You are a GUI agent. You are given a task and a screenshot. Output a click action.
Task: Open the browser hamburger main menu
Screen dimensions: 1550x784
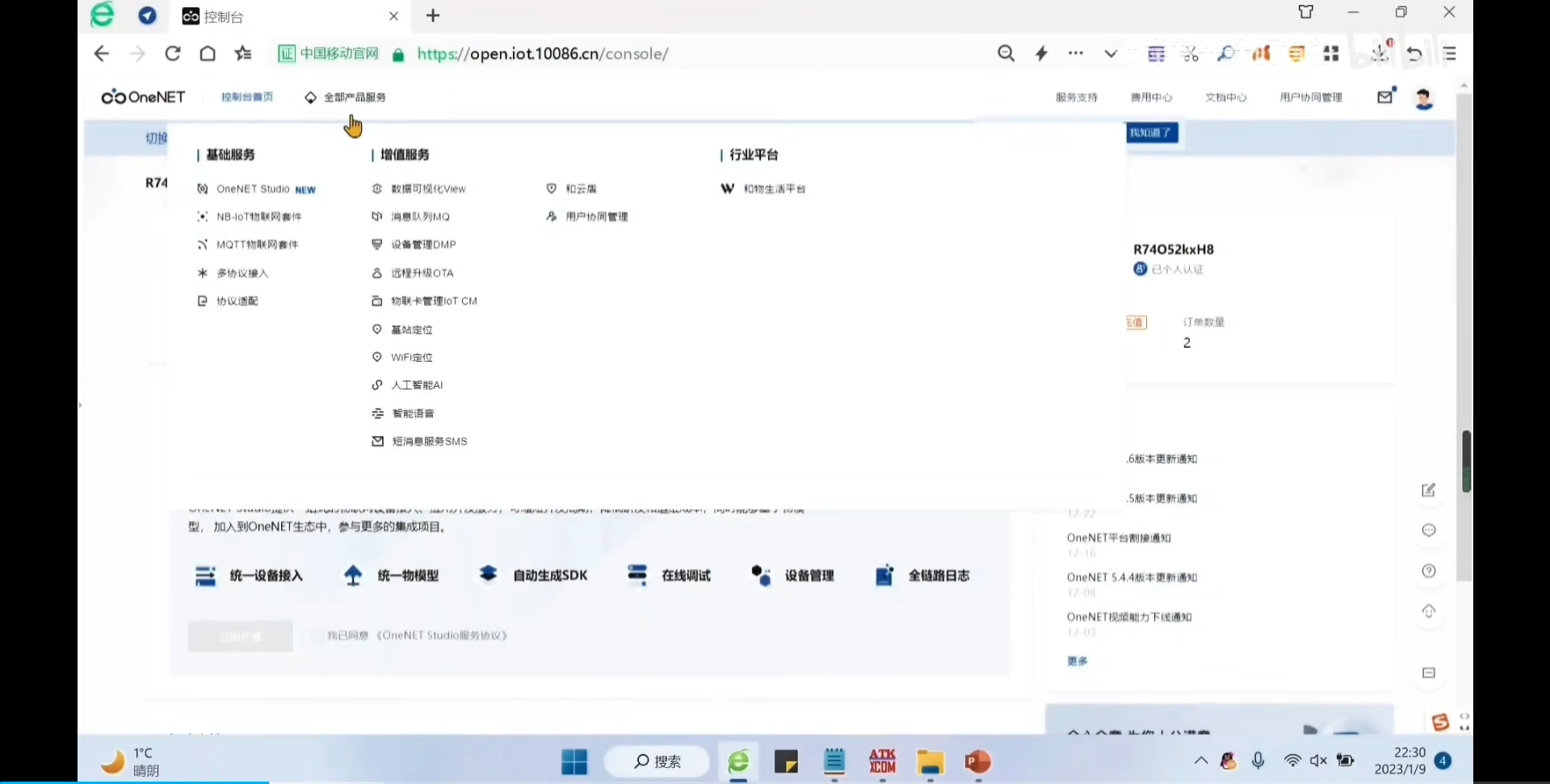1450,53
